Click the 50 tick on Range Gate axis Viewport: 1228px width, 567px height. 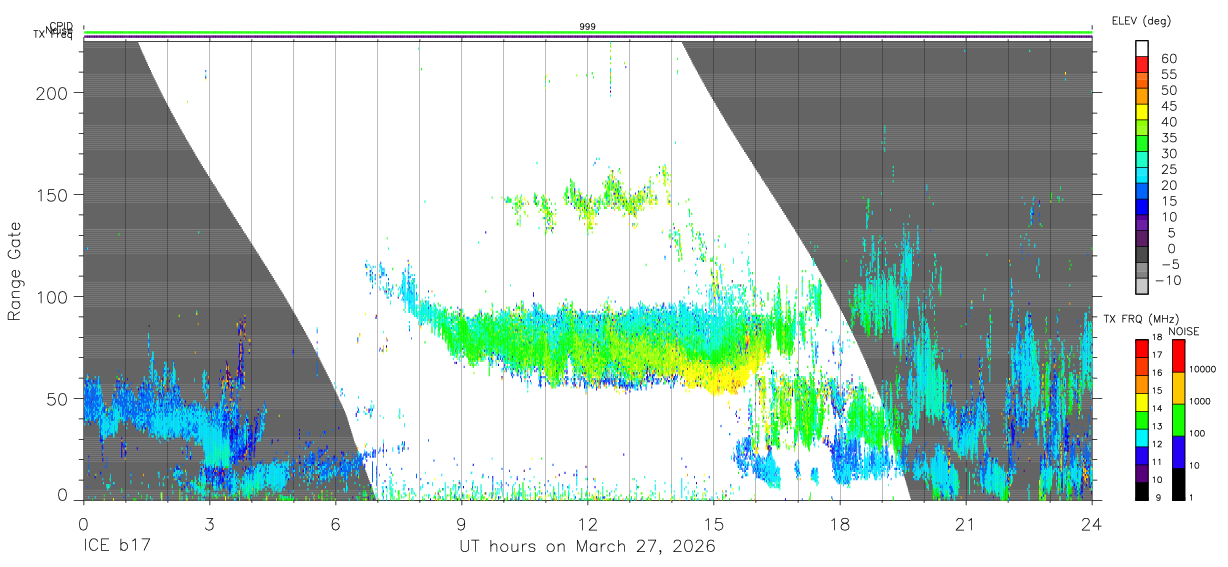coord(58,399)
